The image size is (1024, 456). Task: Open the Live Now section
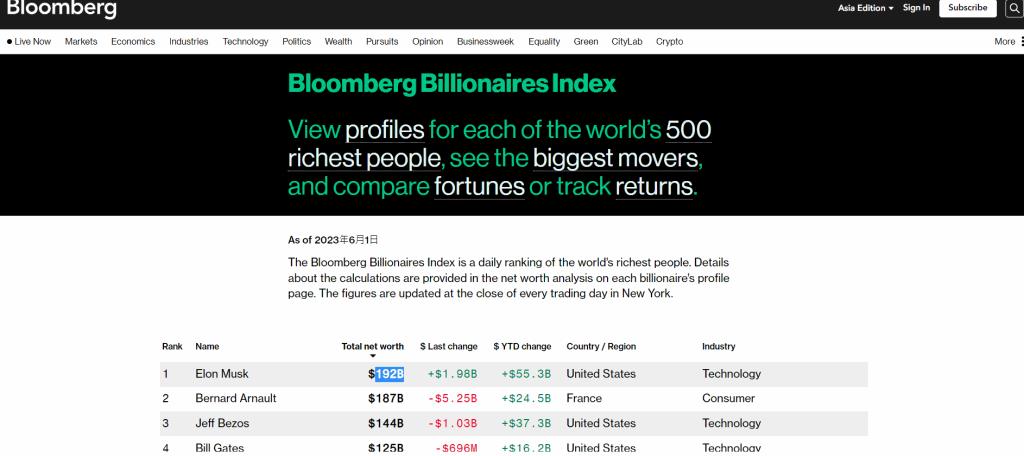[29, 42]
